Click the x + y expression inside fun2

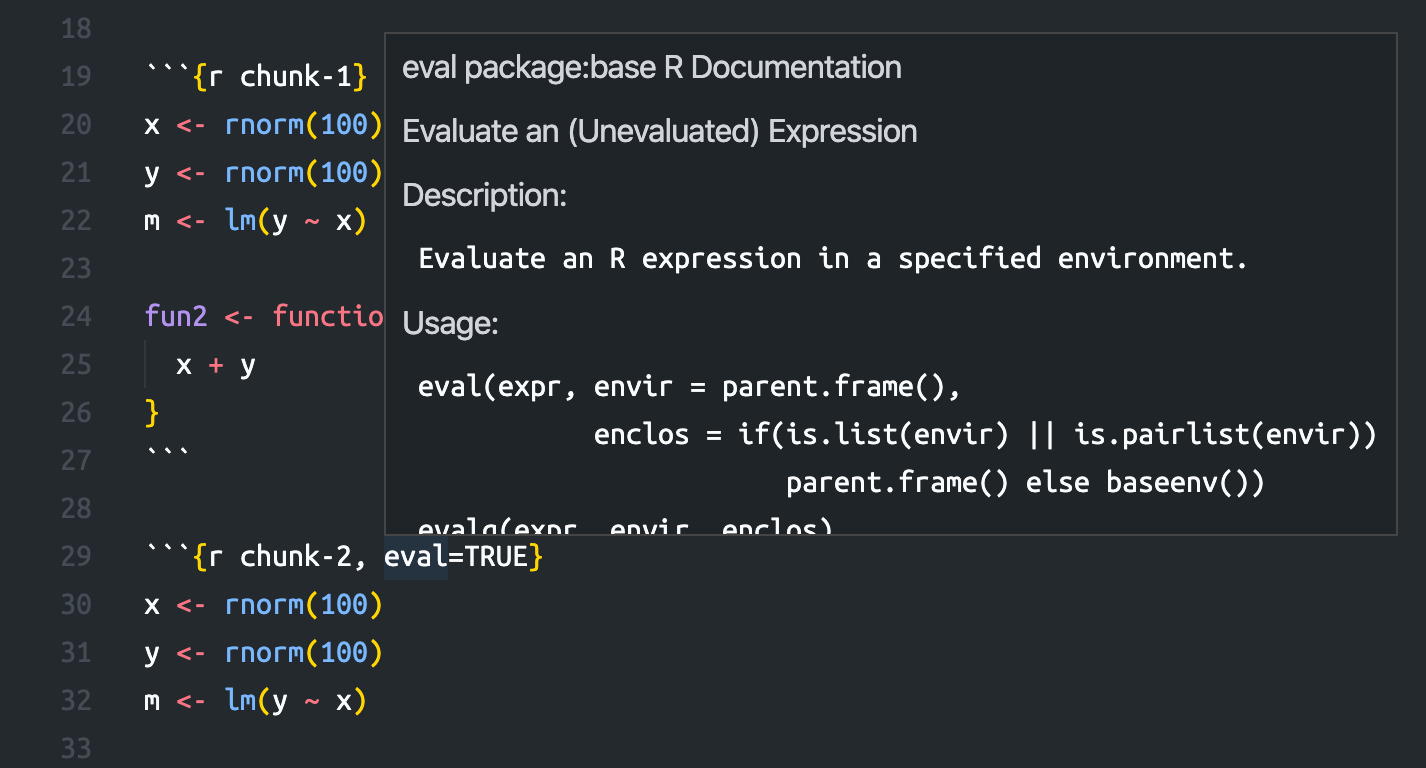click(x=213, y=364)
